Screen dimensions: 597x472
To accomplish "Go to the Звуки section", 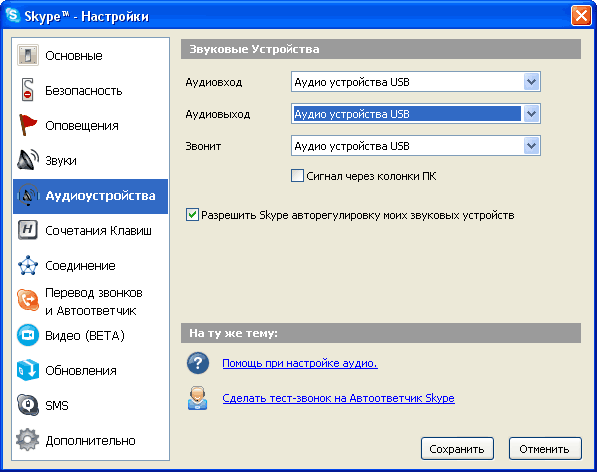I will coord(91,161).
